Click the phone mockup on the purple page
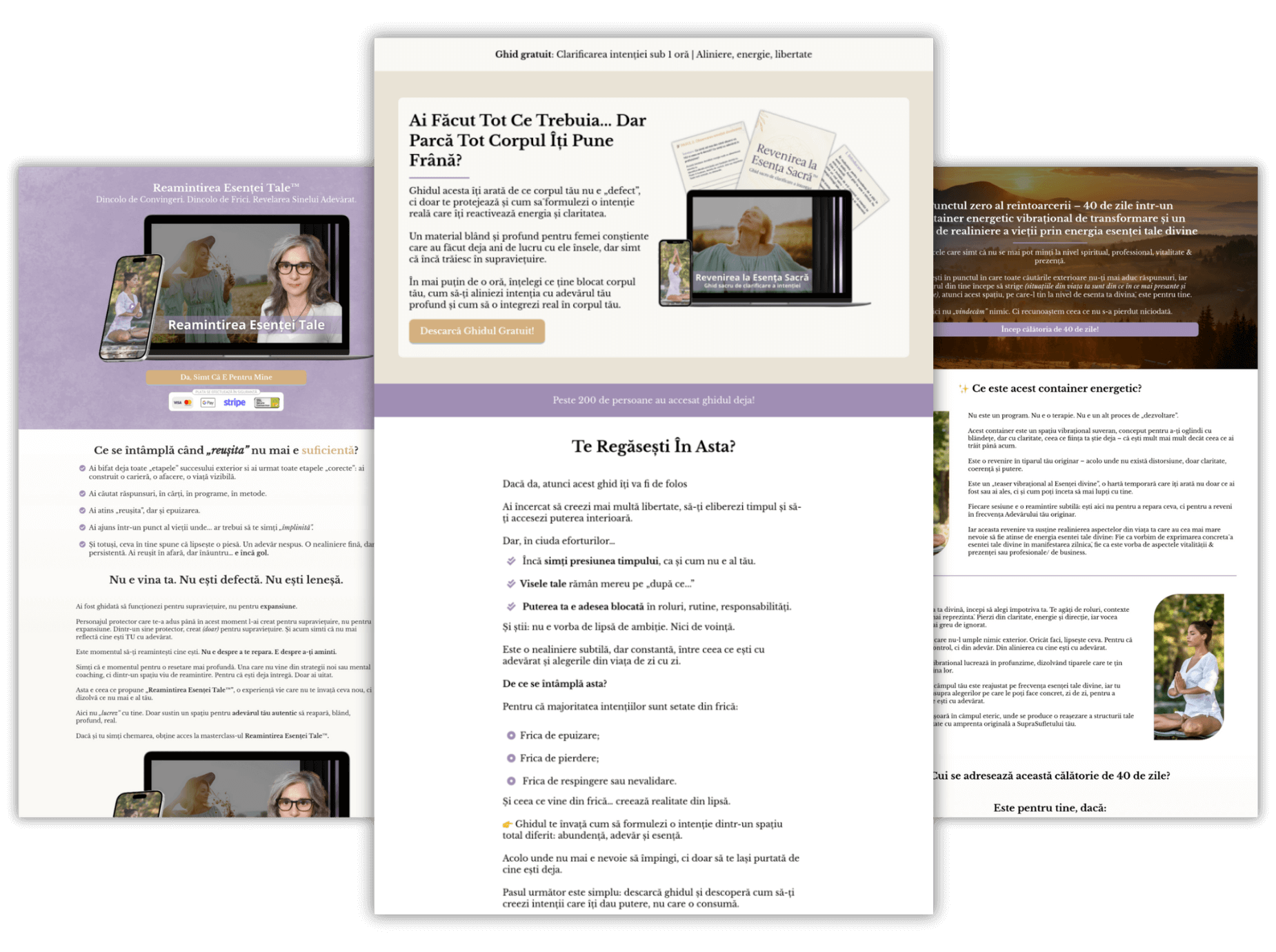1276x952 pixels. [131, 307]
